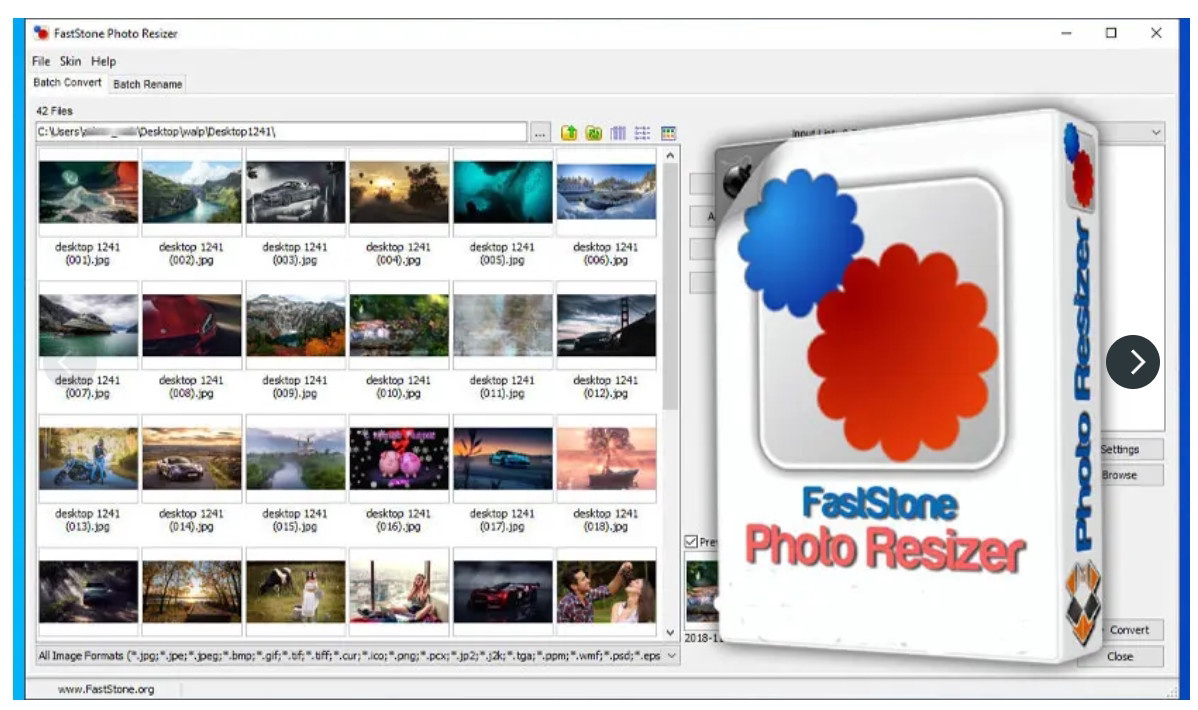Select thumbnail desktop 1241 (006).jpg
Viewport: 1198px width, 710px height.
607,192
